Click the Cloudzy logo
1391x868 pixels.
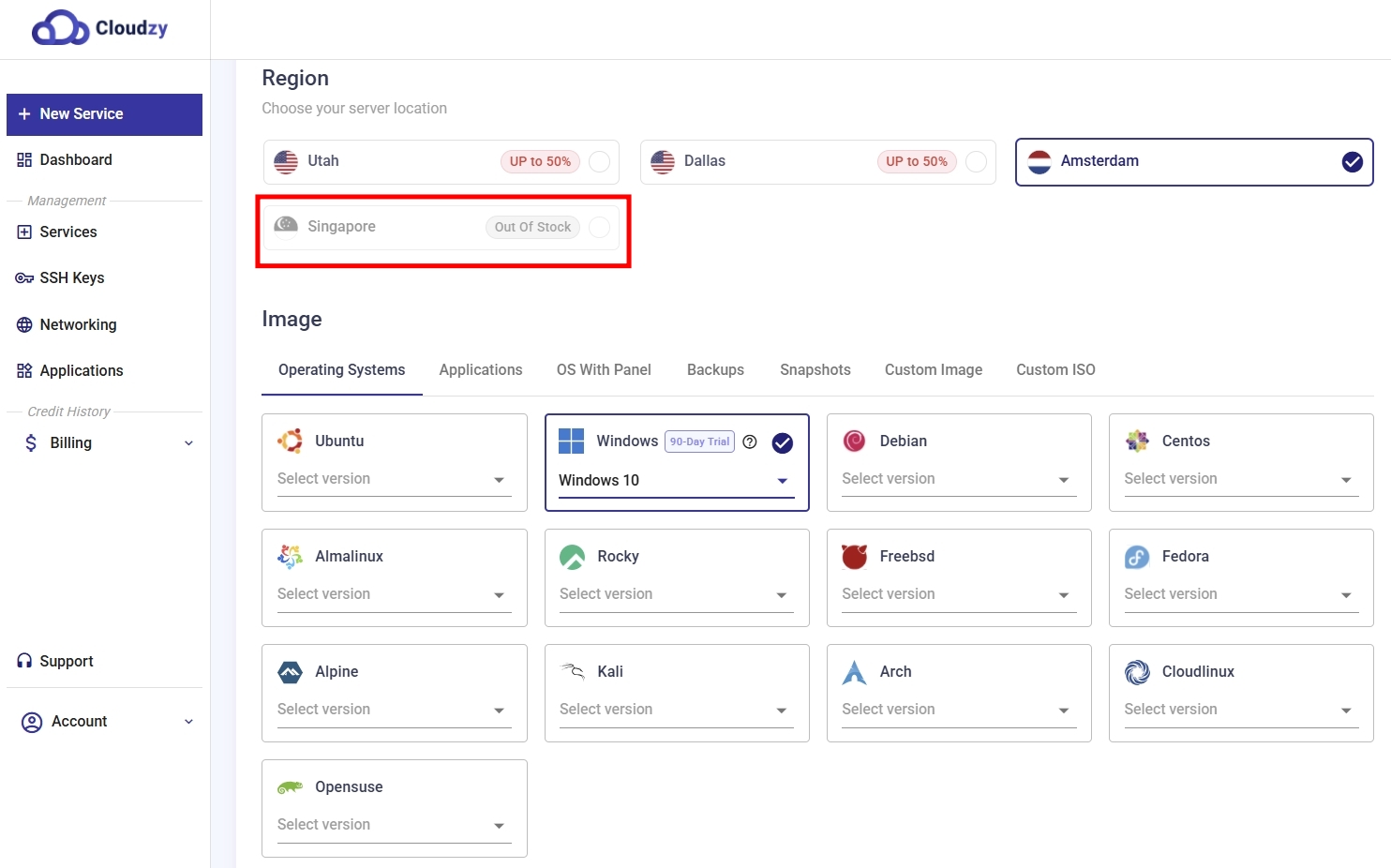click(x=99, y=28)
